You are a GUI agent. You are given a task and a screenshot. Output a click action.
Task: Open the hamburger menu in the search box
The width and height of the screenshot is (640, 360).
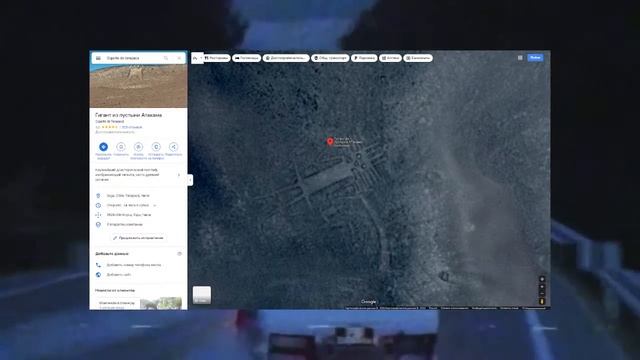[x=98, y=58]
